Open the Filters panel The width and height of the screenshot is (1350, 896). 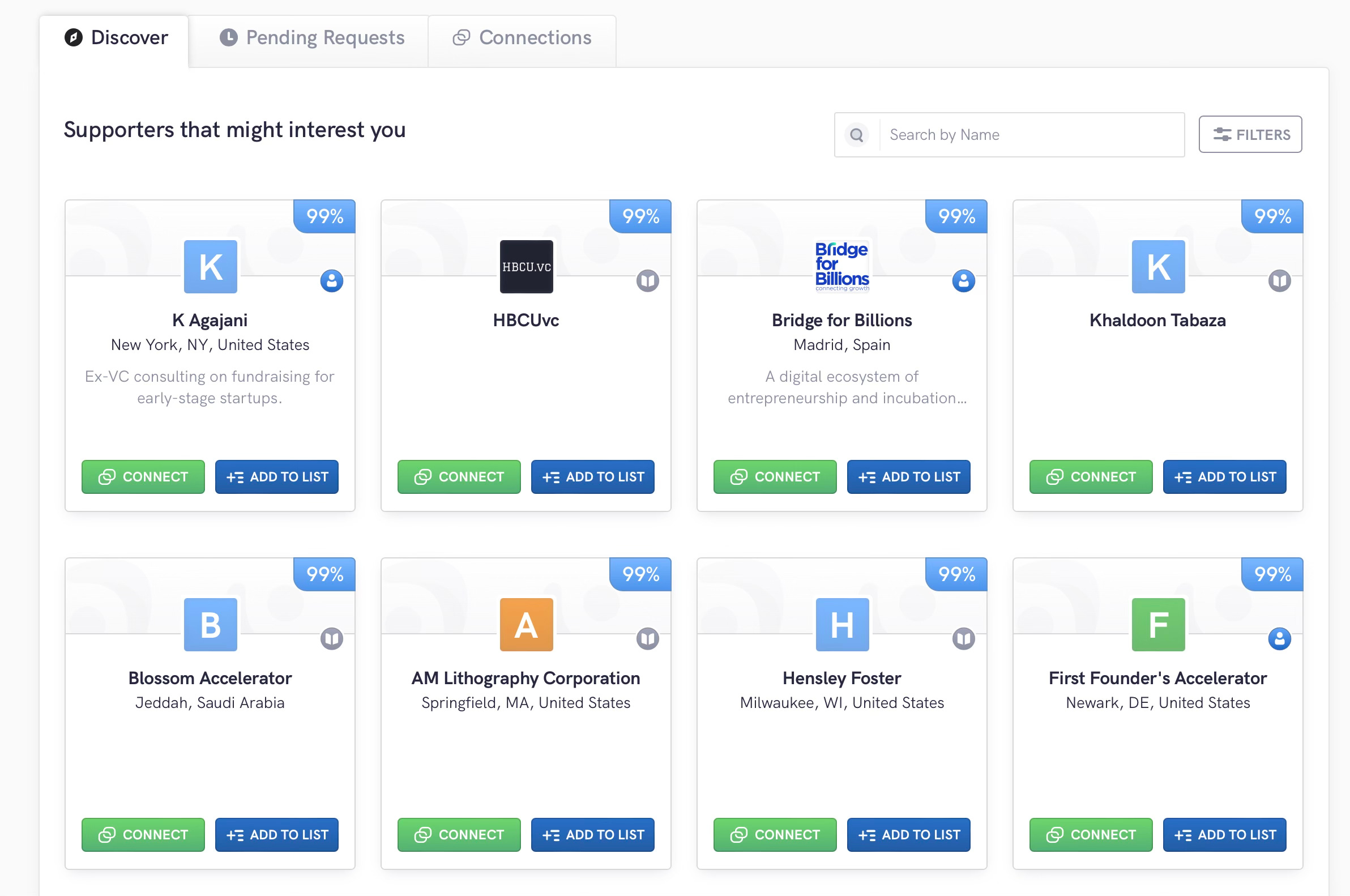1249,135
